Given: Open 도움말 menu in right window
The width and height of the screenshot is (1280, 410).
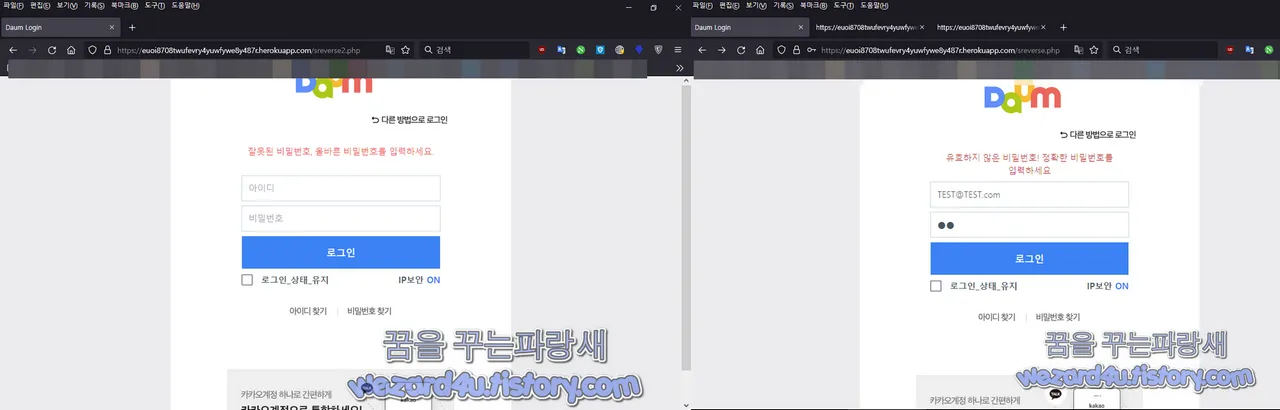Looking at the screenshot, I should click(x=873, y=6).
